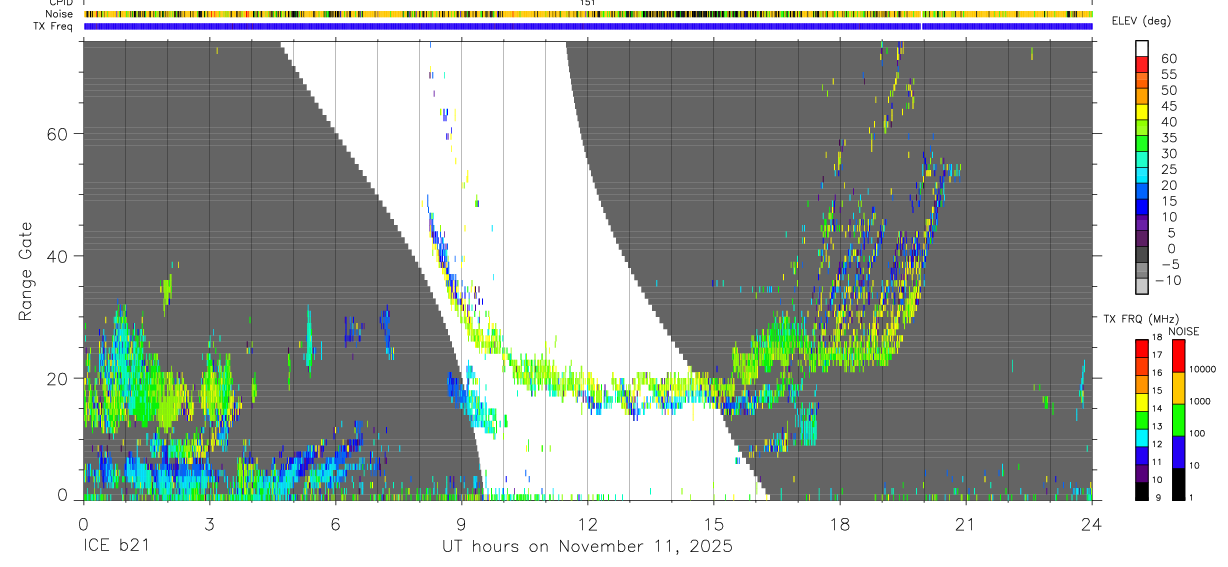
Task: Click the '13' label on TX FRQ bar
Action: coord(1157,427)
